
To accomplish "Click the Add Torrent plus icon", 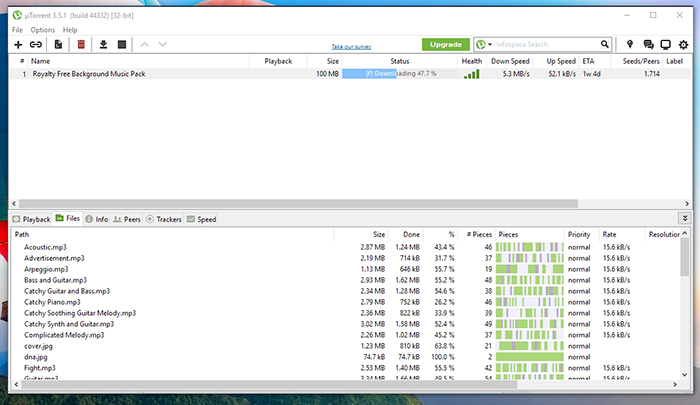I will click(x=18, y=45).
